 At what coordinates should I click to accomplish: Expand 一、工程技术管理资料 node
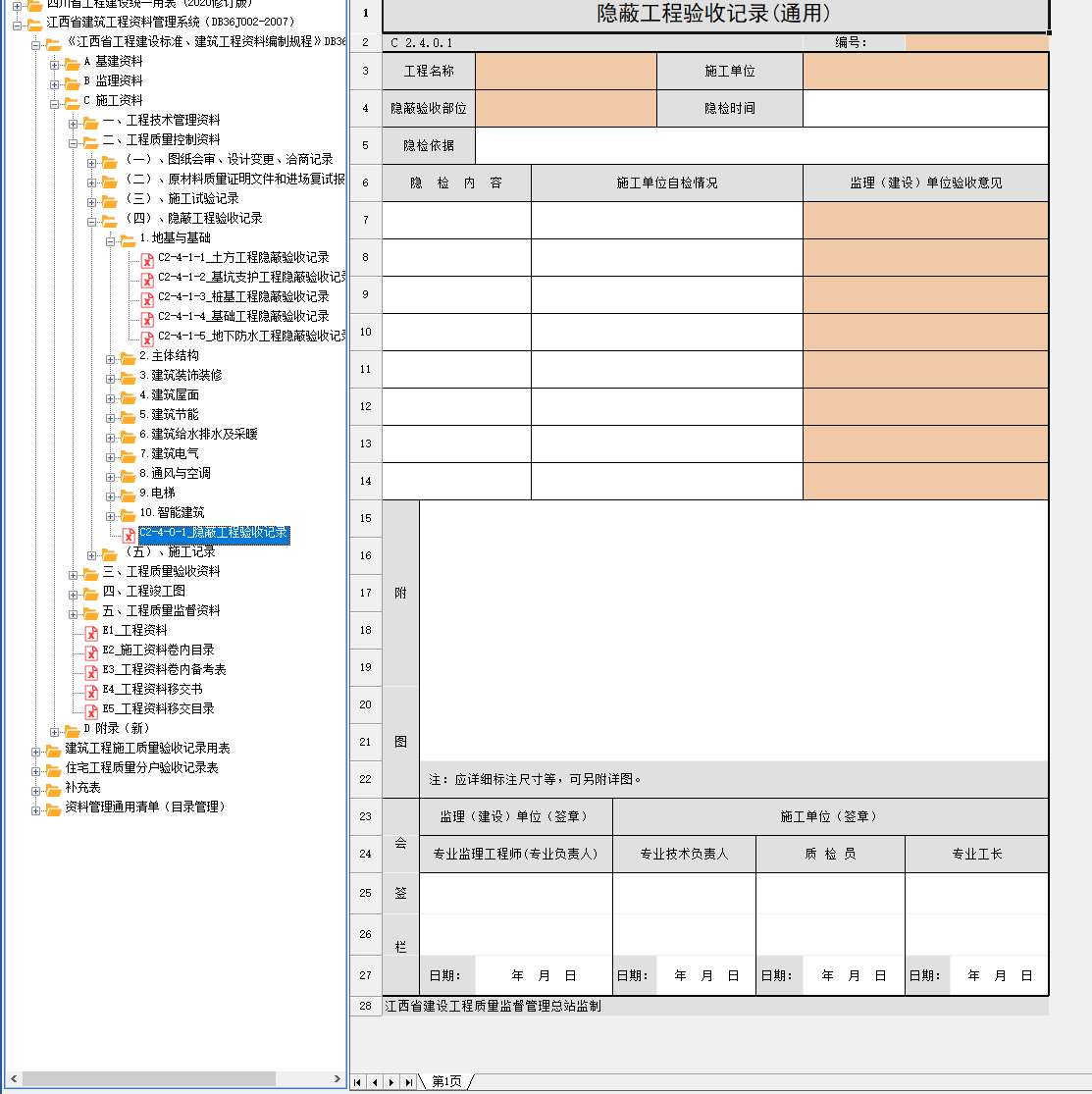tap(73, 124)
